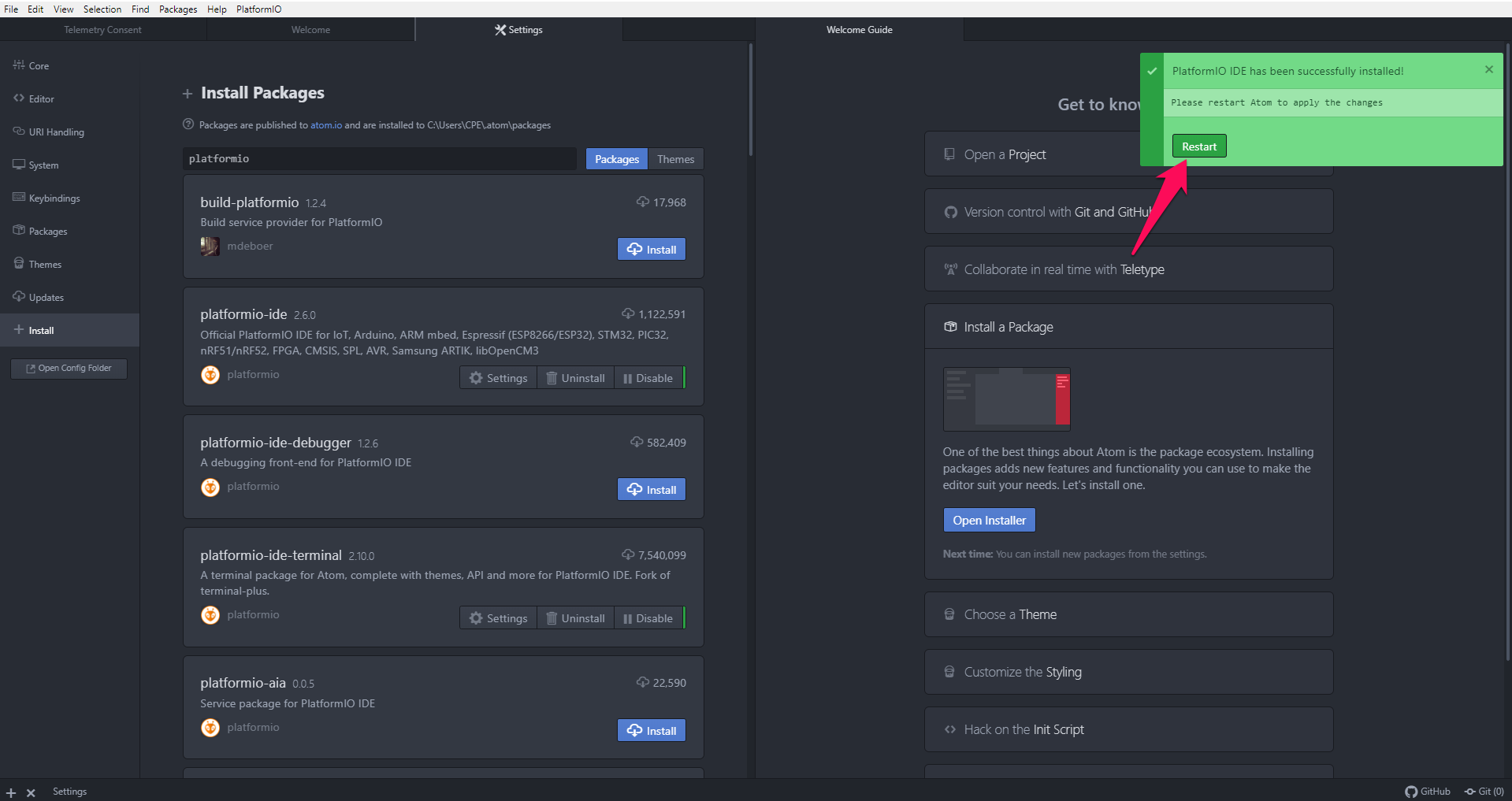Open the Edit menu

point(35,9)
